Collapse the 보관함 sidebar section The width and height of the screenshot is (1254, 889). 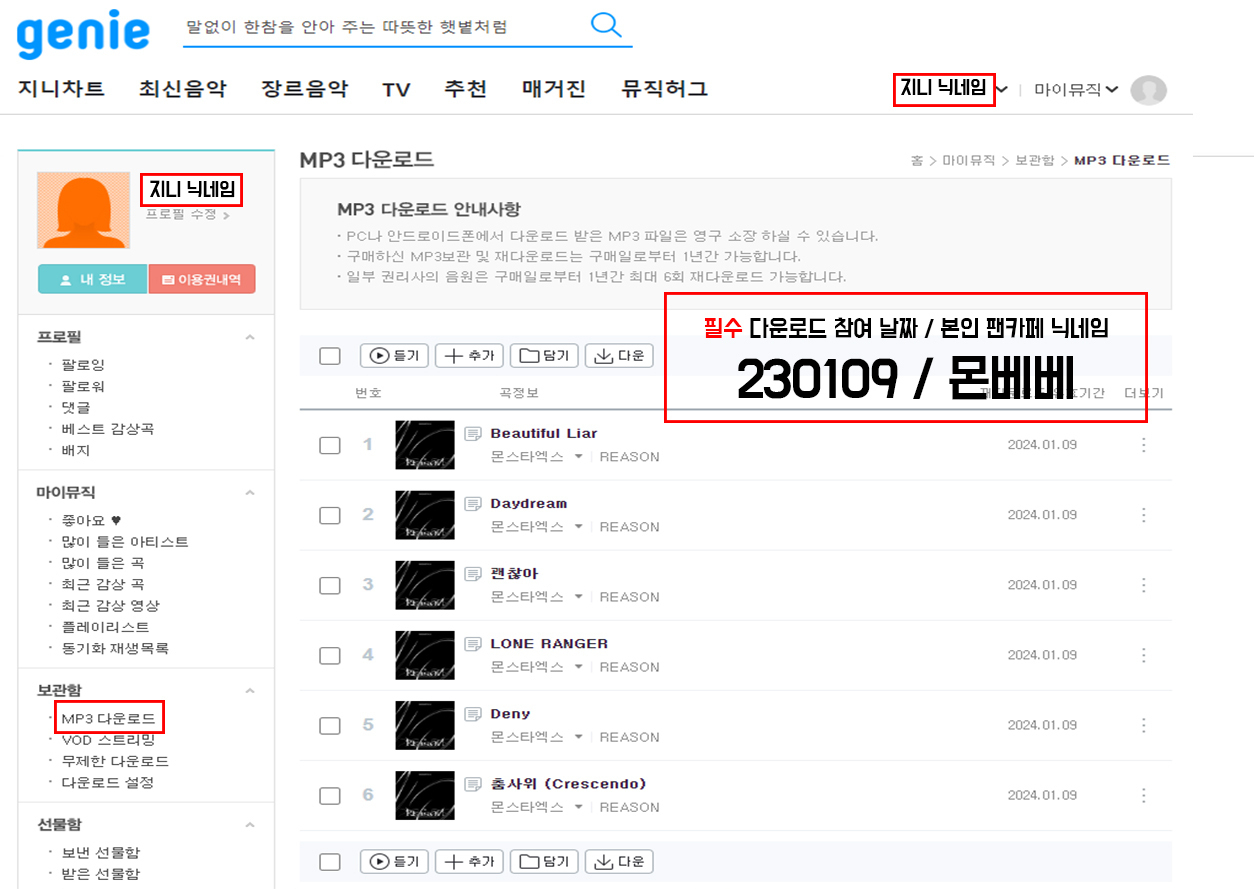tap(250, 690)
